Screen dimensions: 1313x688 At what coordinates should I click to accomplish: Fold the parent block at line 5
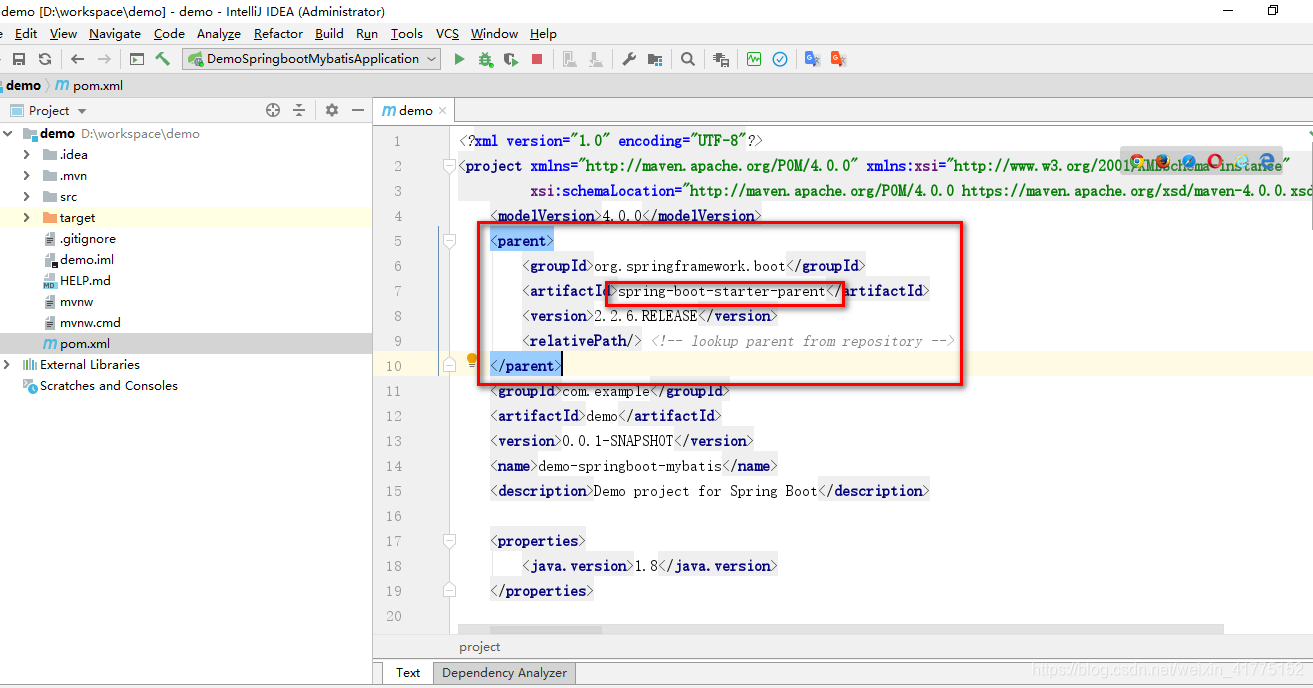click(x=449, y=241)
